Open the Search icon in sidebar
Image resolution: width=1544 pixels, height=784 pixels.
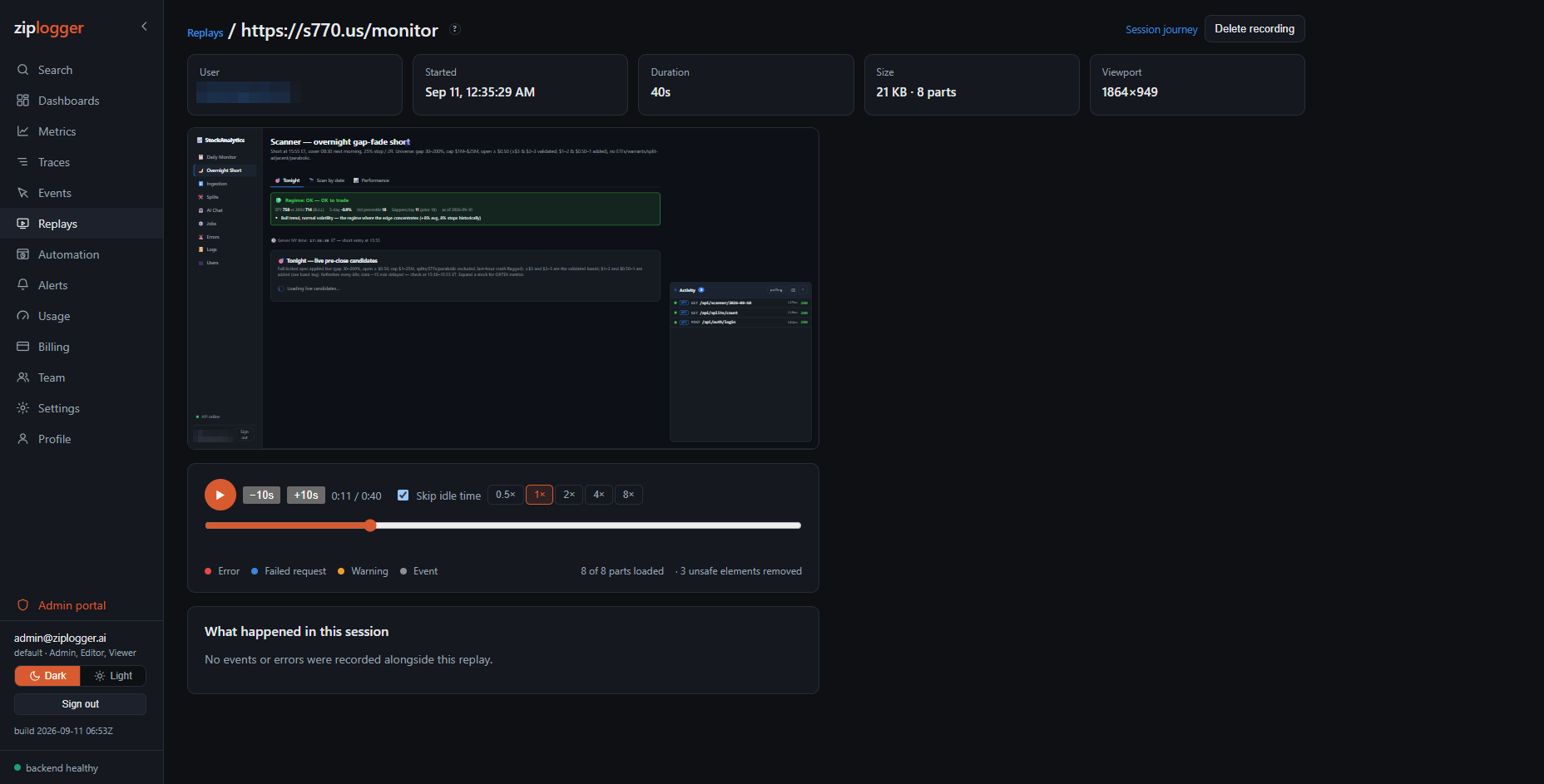23,70
